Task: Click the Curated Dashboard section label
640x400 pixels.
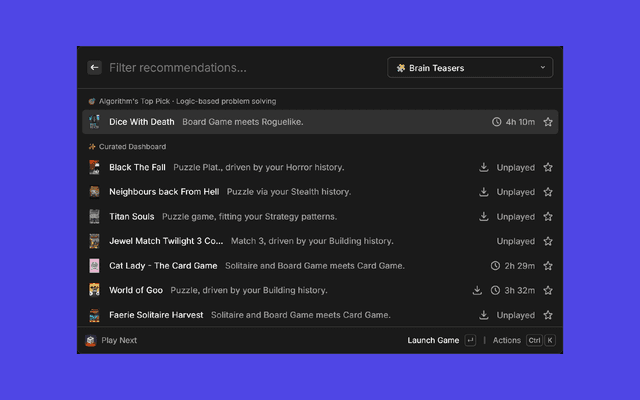Action: coord(132,147)
